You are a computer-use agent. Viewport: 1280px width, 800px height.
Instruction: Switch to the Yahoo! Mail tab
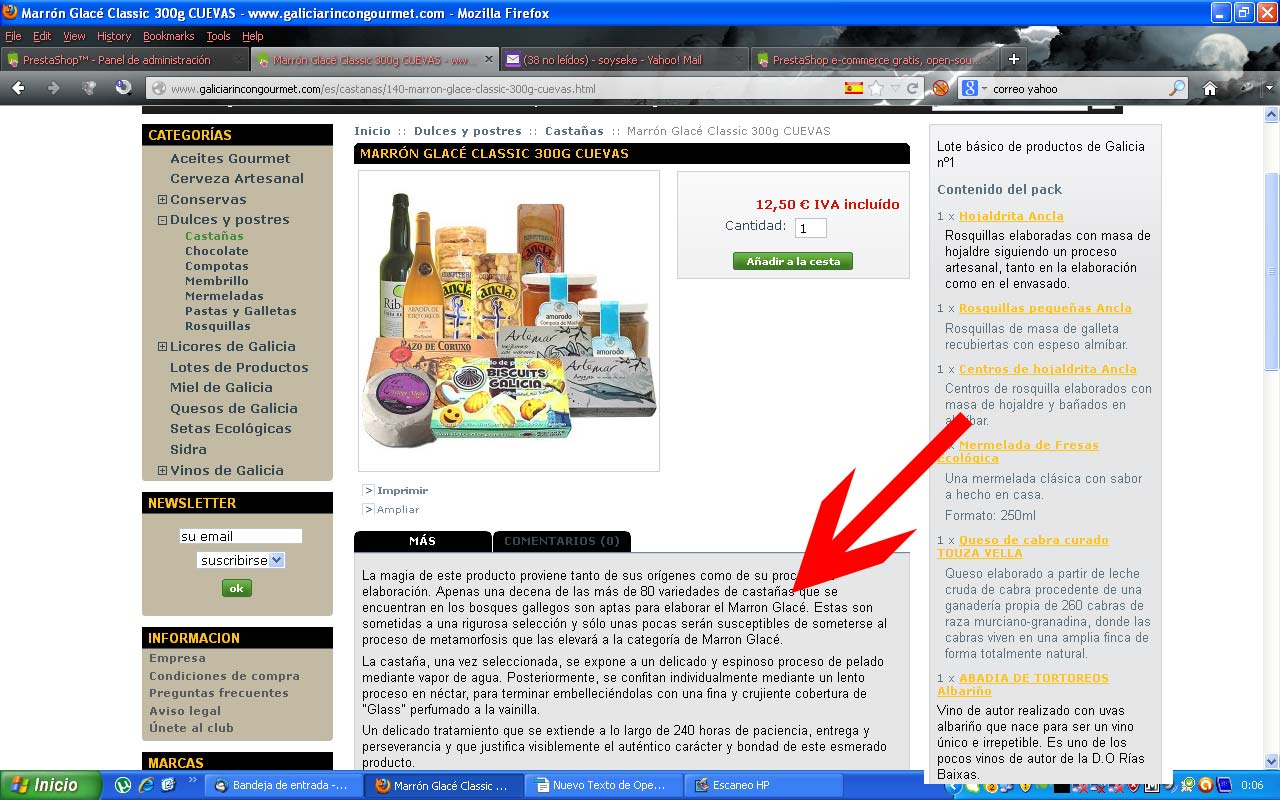624,60
